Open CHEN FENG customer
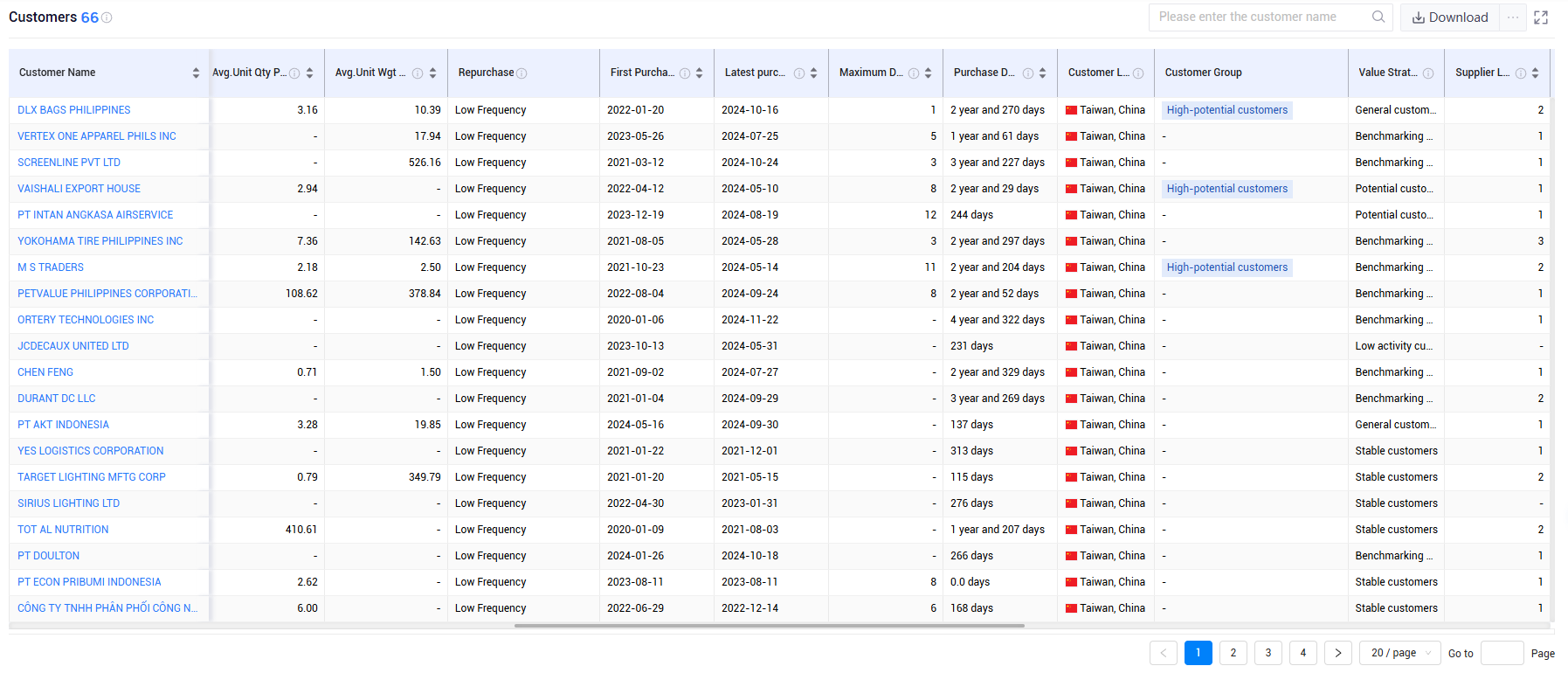This screenshot has height=673, width=1568. click(45, 372)
